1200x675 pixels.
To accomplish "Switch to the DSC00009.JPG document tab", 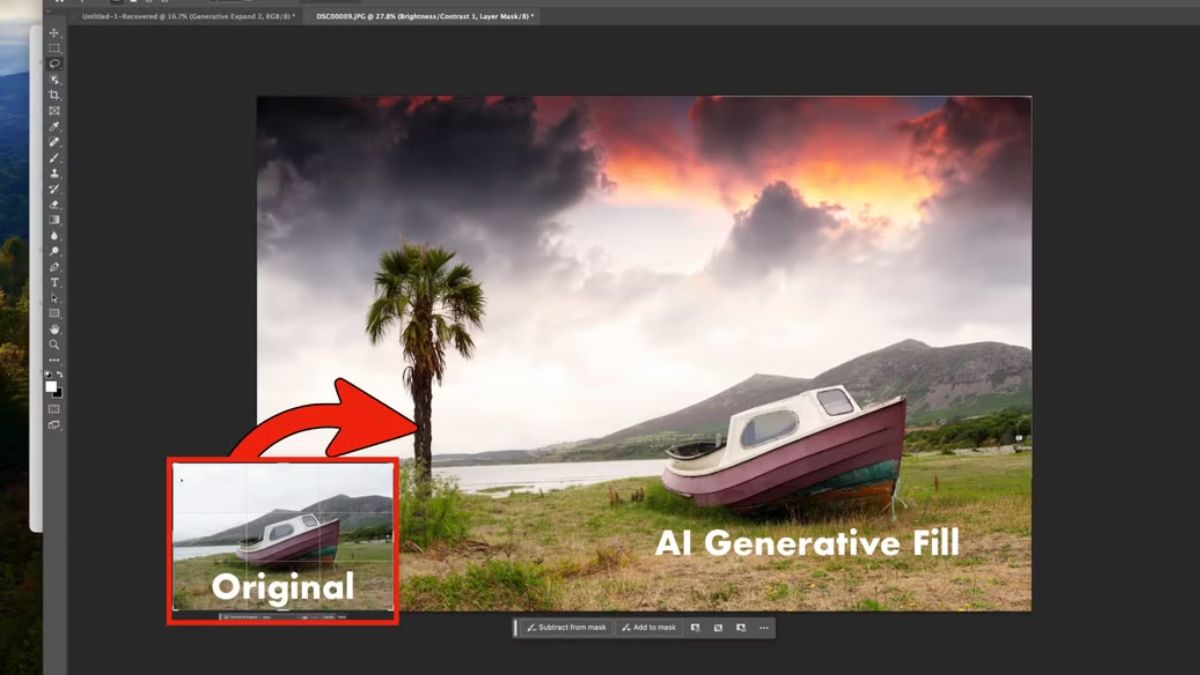I will (424, 17).
